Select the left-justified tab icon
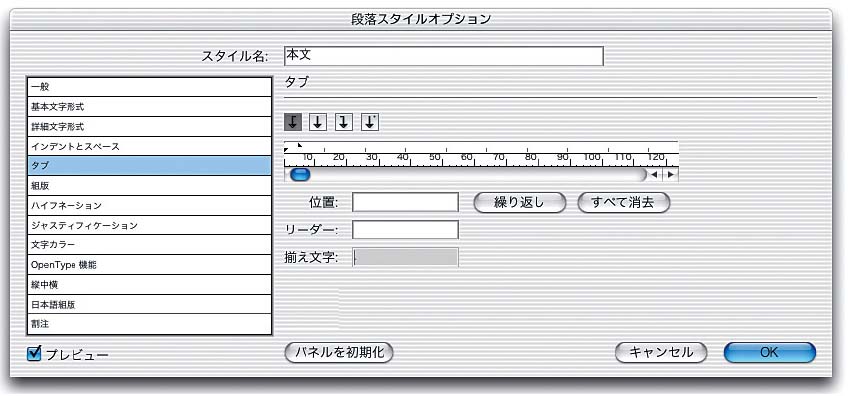The height and width of the screenshot is (396, 849). pos(293,122)
